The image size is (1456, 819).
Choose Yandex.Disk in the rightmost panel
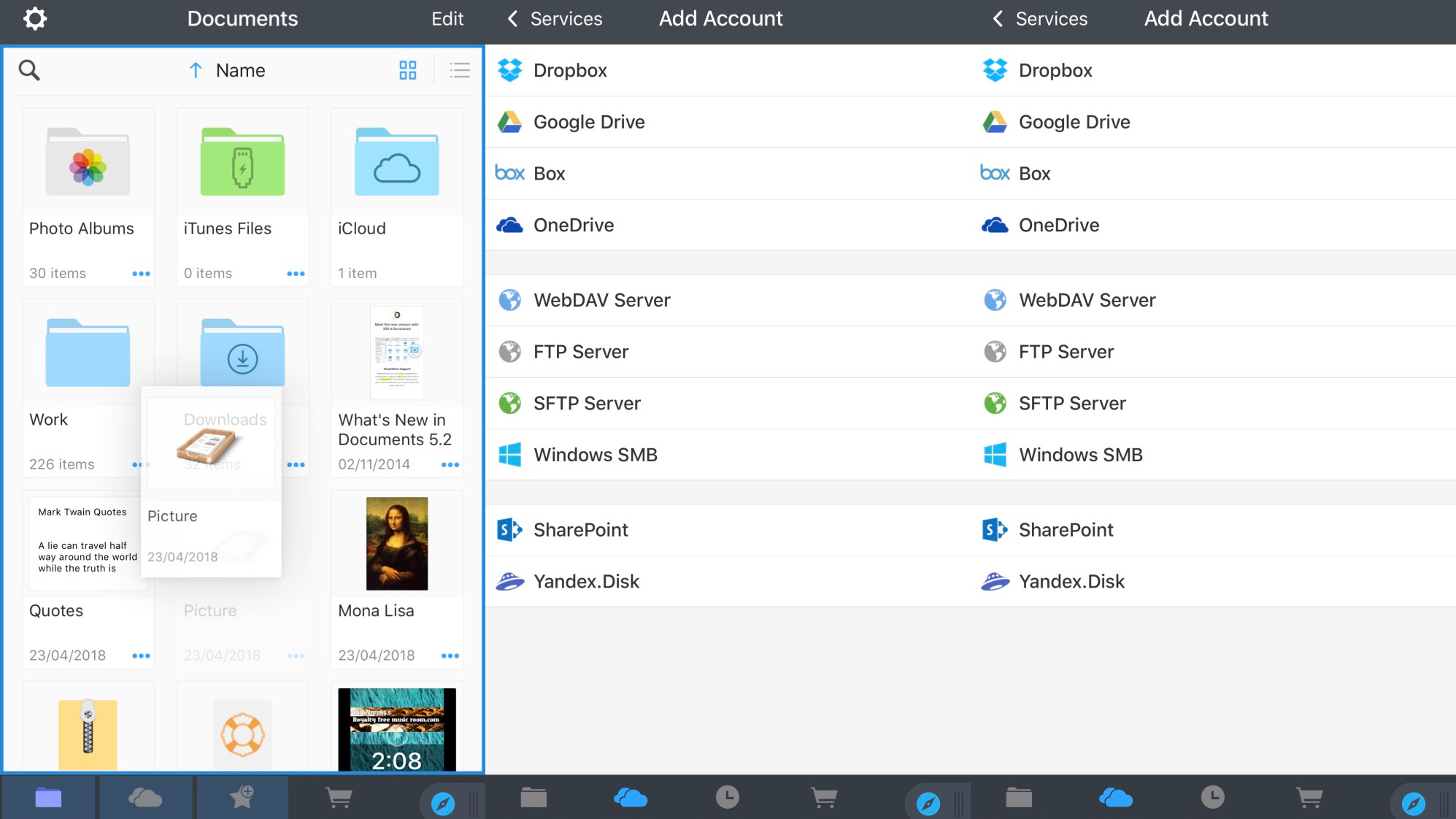coord(1214,582)
